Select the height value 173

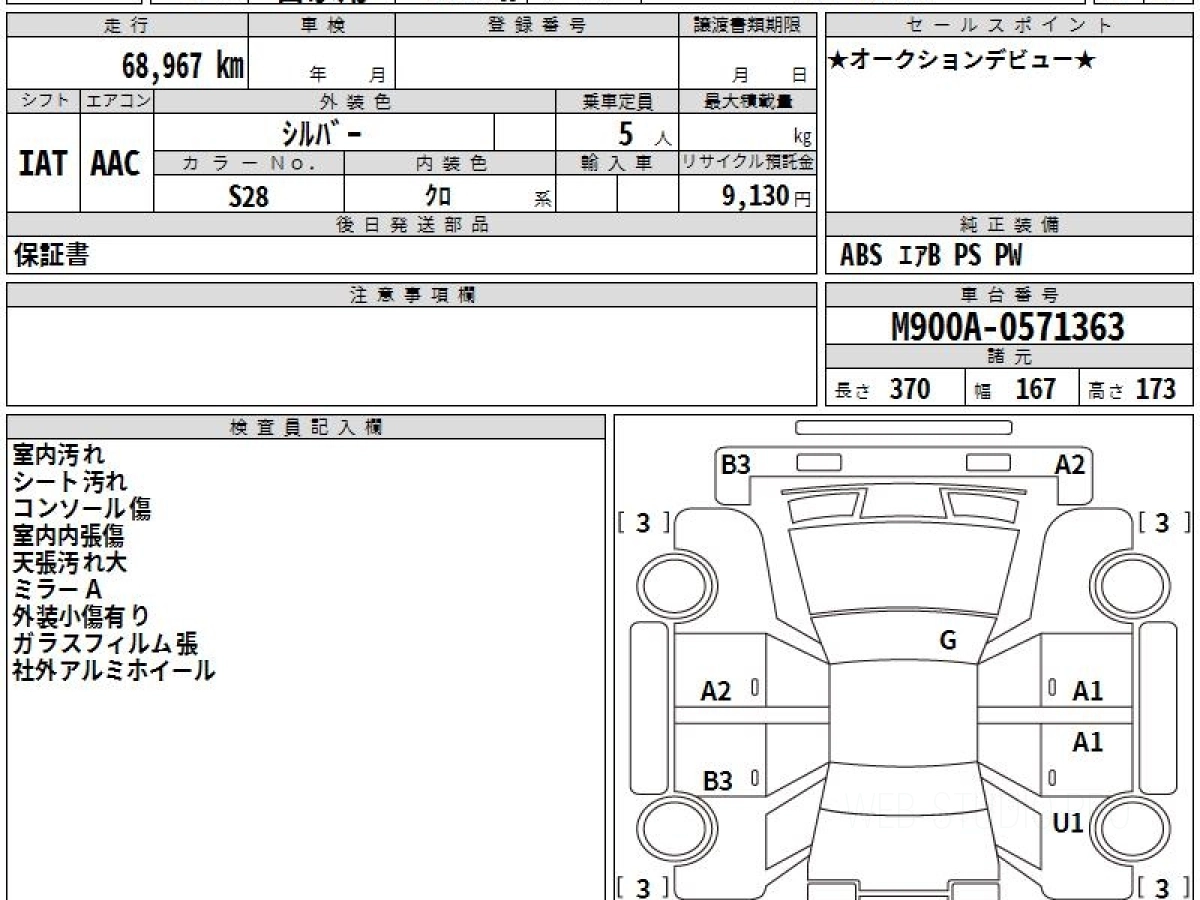[1155, 389]
